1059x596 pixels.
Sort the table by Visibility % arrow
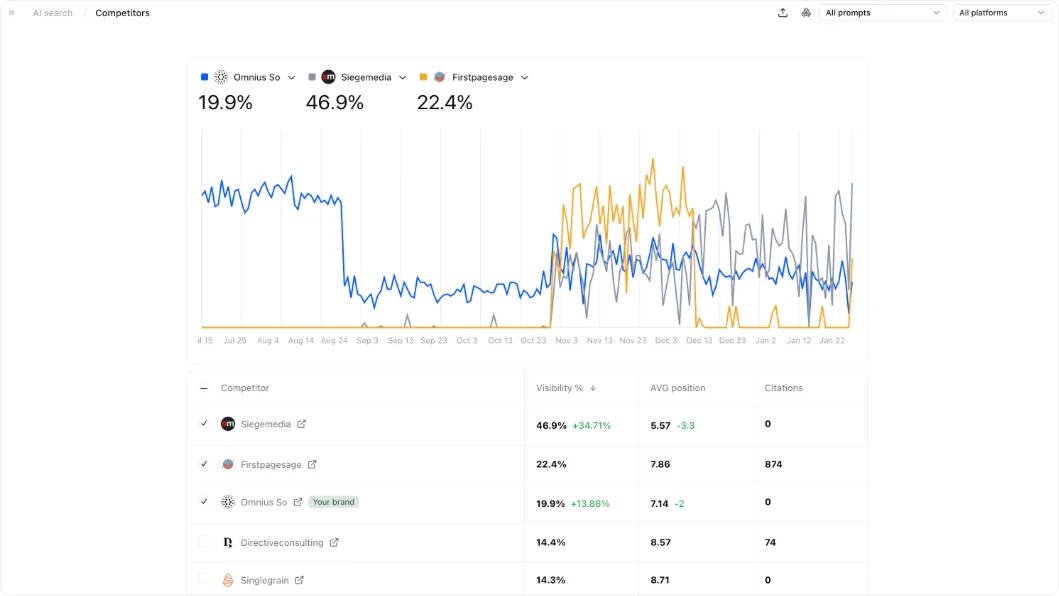coord(591,388)
